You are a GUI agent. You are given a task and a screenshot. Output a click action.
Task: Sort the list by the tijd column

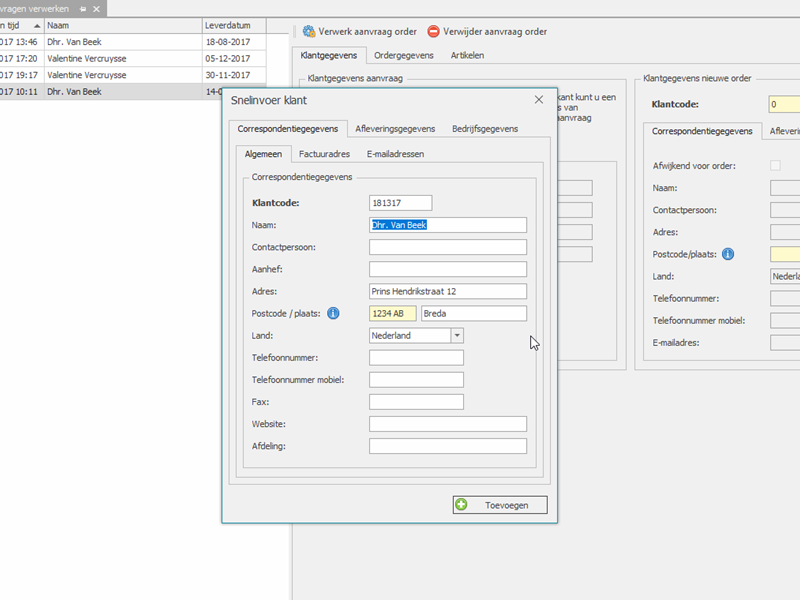click(20, 24)
